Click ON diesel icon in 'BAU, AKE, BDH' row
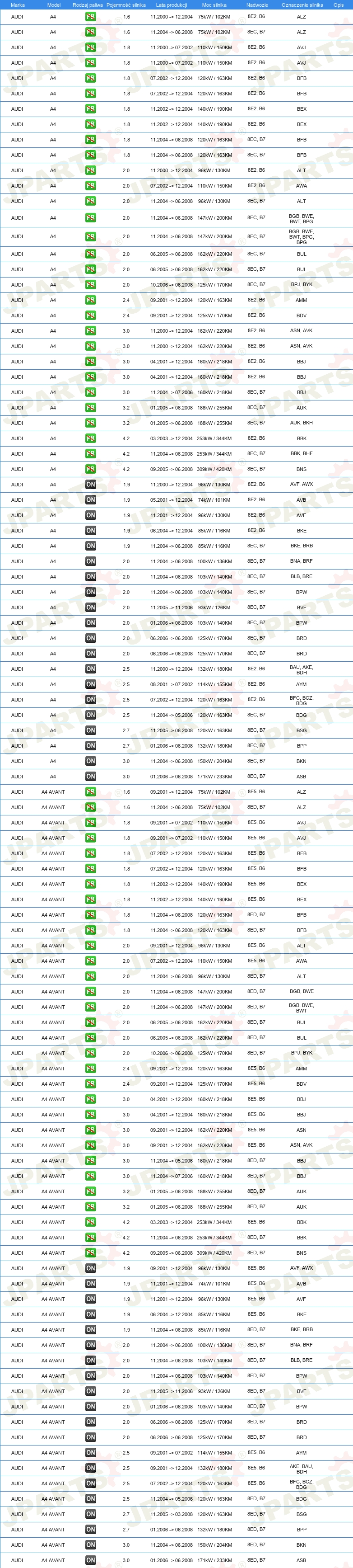353x1568 pixels. pyautogui.click(x=90, y=669)
